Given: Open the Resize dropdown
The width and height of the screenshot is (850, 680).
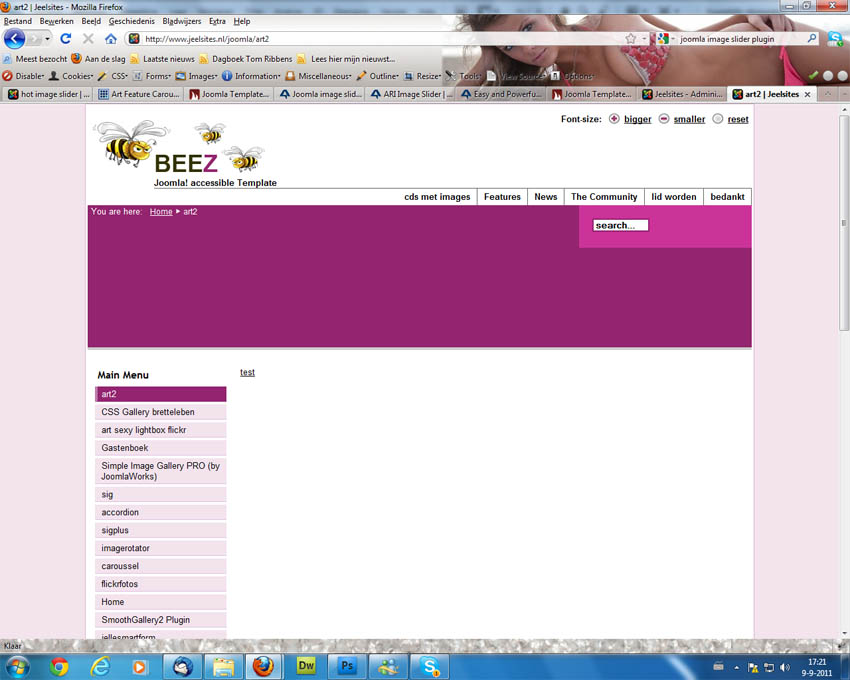Looking at the screenshot, I should point(422,76).
